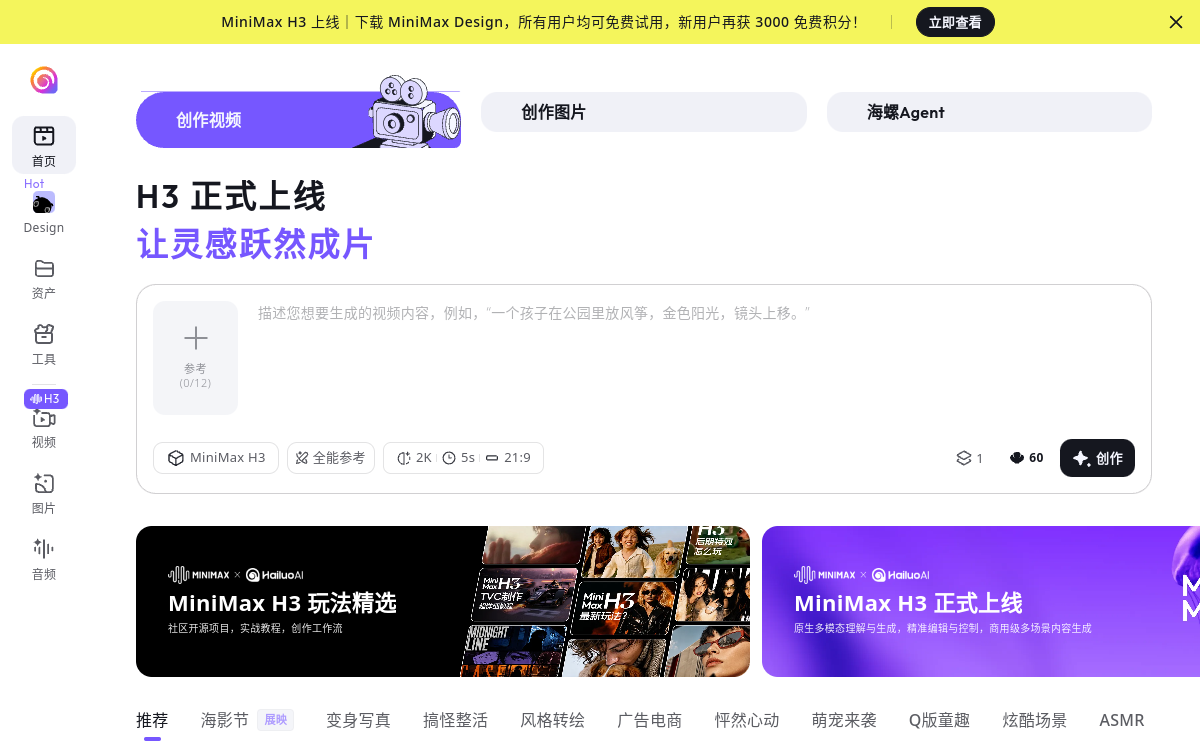Click the 让灵感跃然成片 tagline text
Screen dimensions: 1200x750
tap(255, 244)
